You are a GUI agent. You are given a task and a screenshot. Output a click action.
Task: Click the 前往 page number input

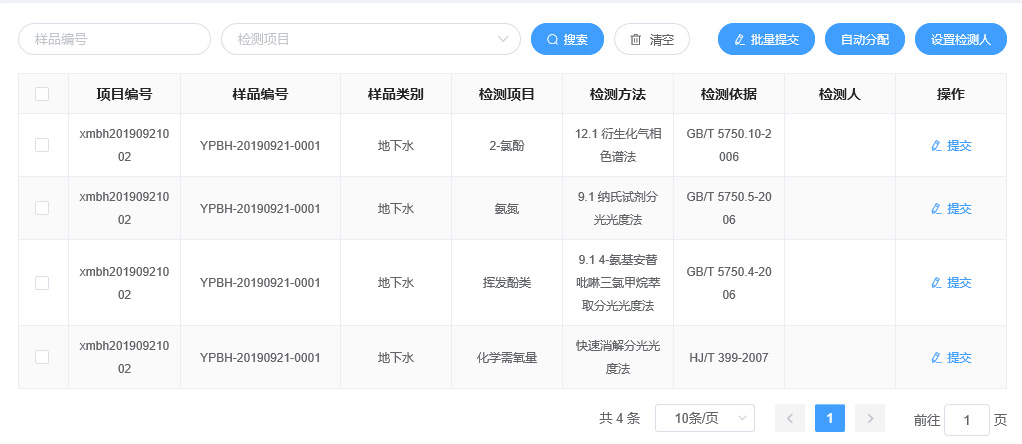coord(966,420)
